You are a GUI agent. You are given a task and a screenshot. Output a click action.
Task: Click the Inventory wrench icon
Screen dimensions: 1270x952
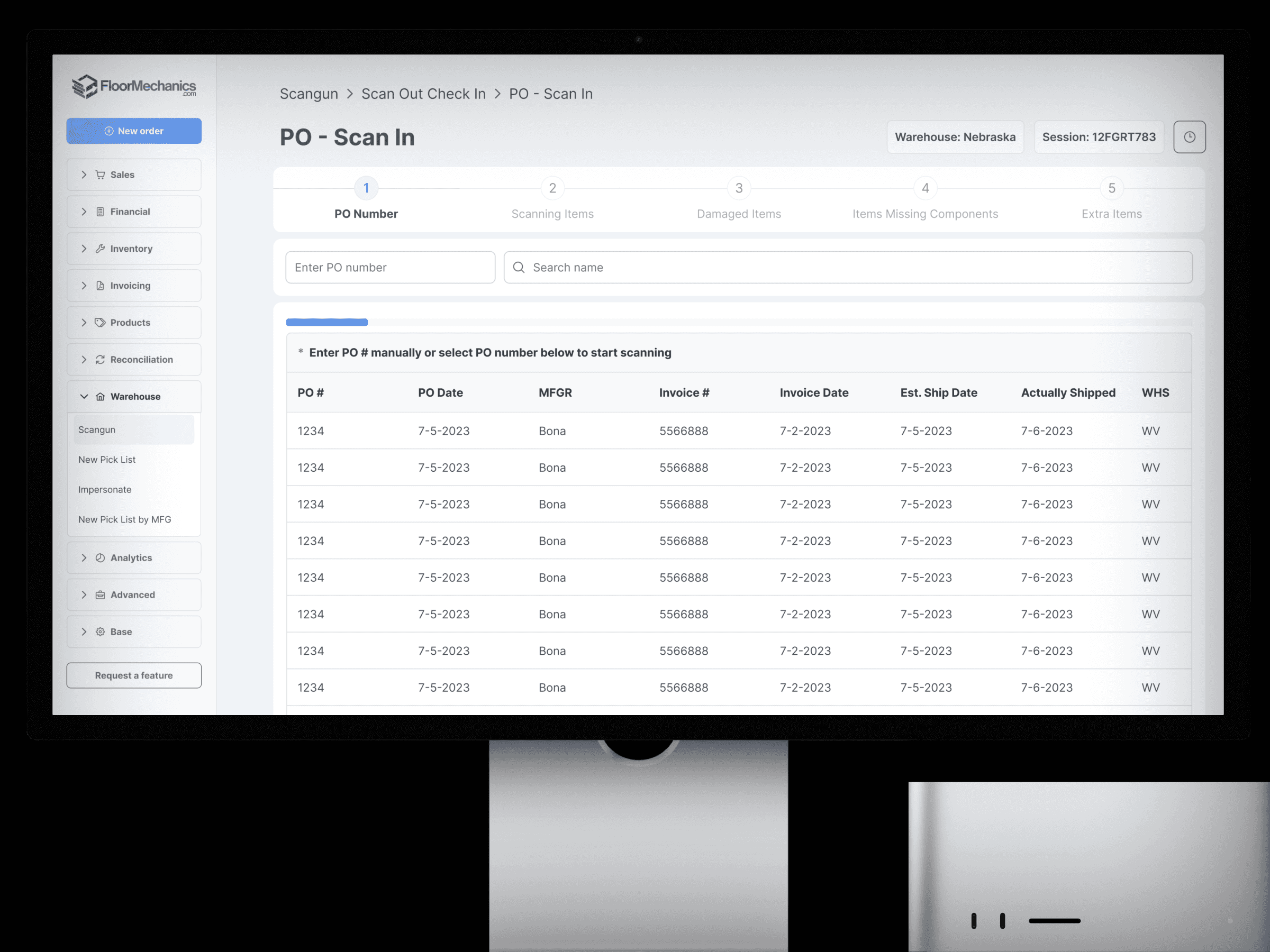101,249
